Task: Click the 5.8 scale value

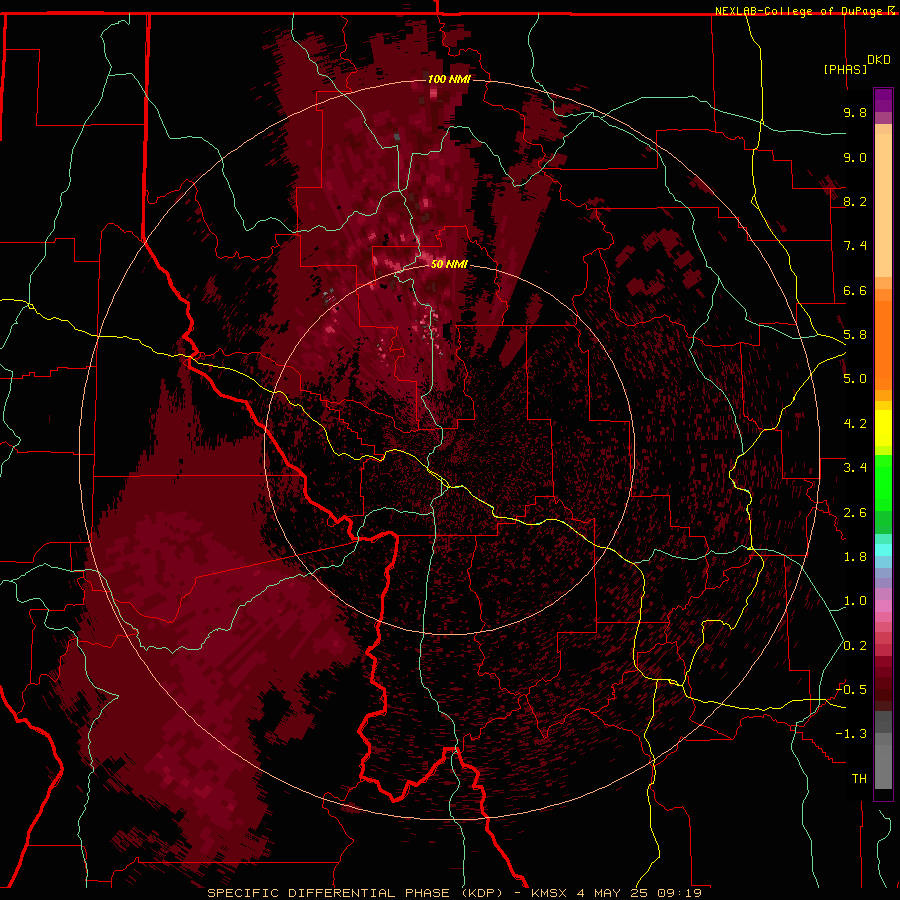Action: (855, 335)
